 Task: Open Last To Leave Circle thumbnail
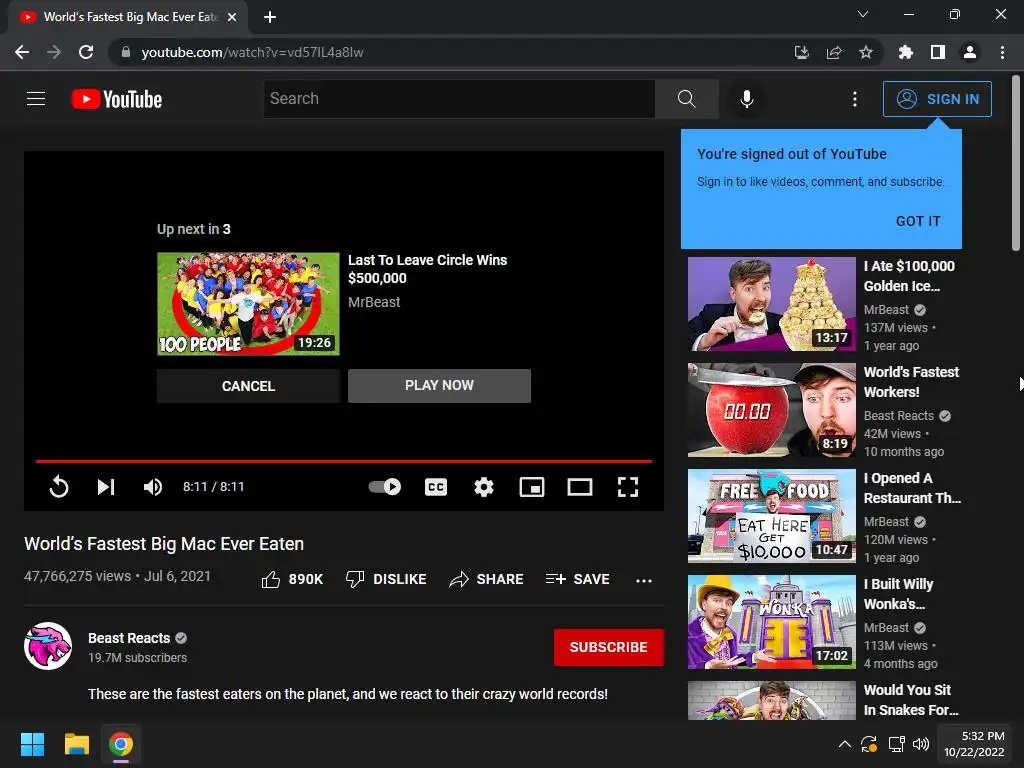pyautogui.click(x=248, y=304)
